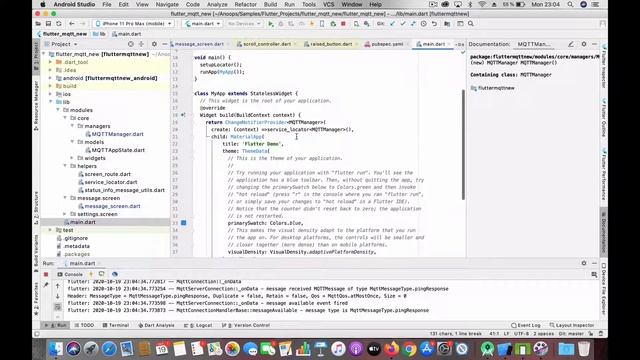Open the main.dart run configuration dropdown

click(x=203, y=24)
